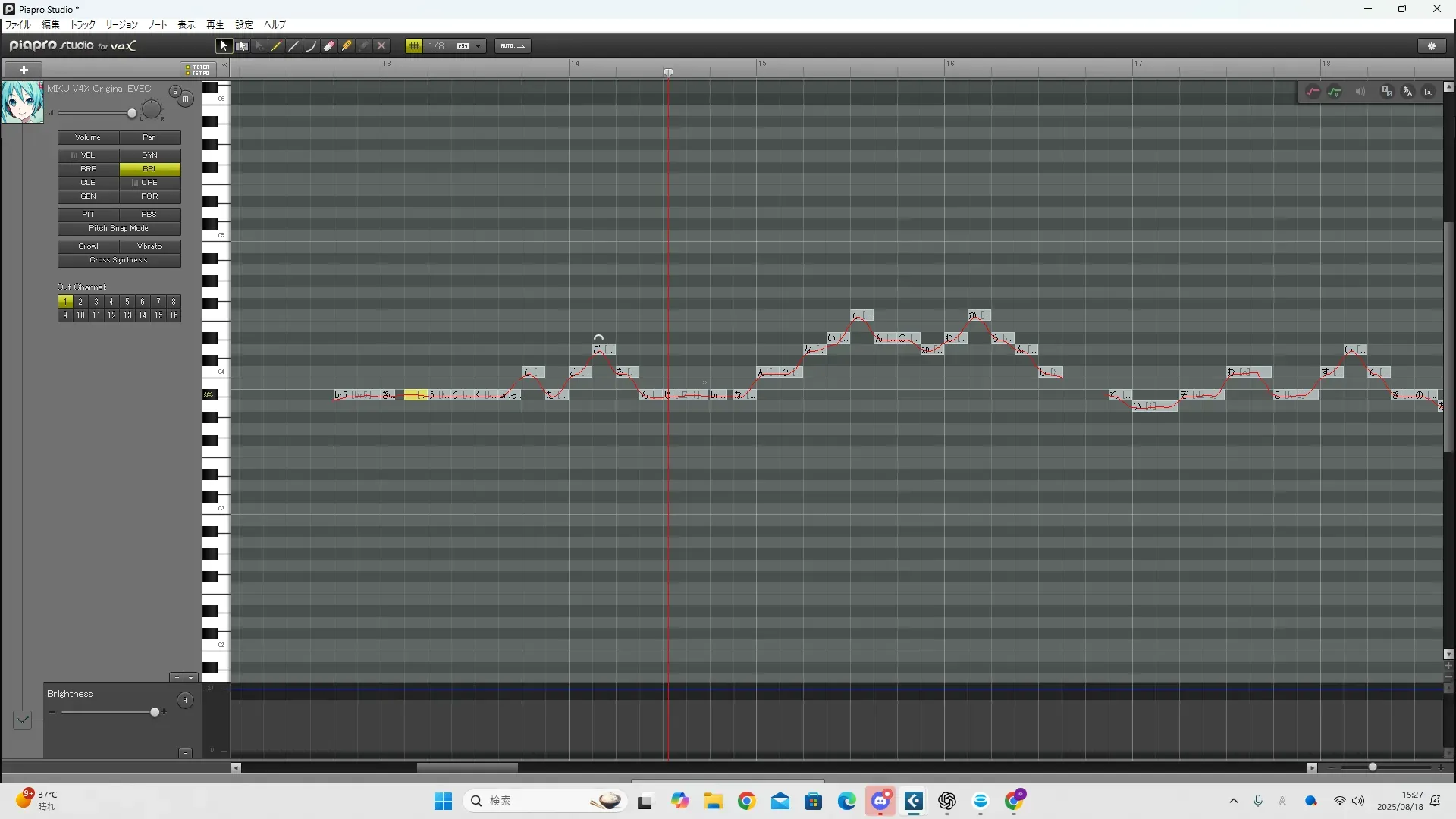Image resolution: width=1456 pixels, height=819 pixels.
Task: Toggle grid snap button
Action: (x=413, y=46)
